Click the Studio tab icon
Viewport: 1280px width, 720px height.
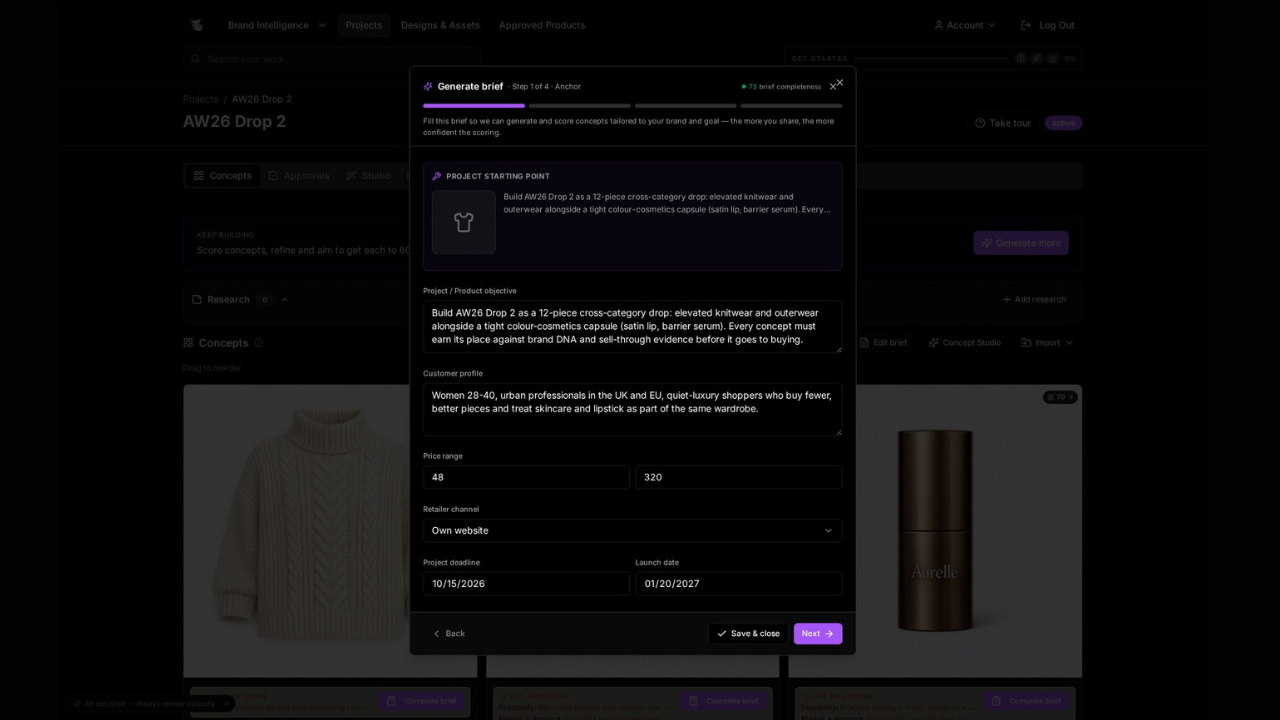coord(351,176)
